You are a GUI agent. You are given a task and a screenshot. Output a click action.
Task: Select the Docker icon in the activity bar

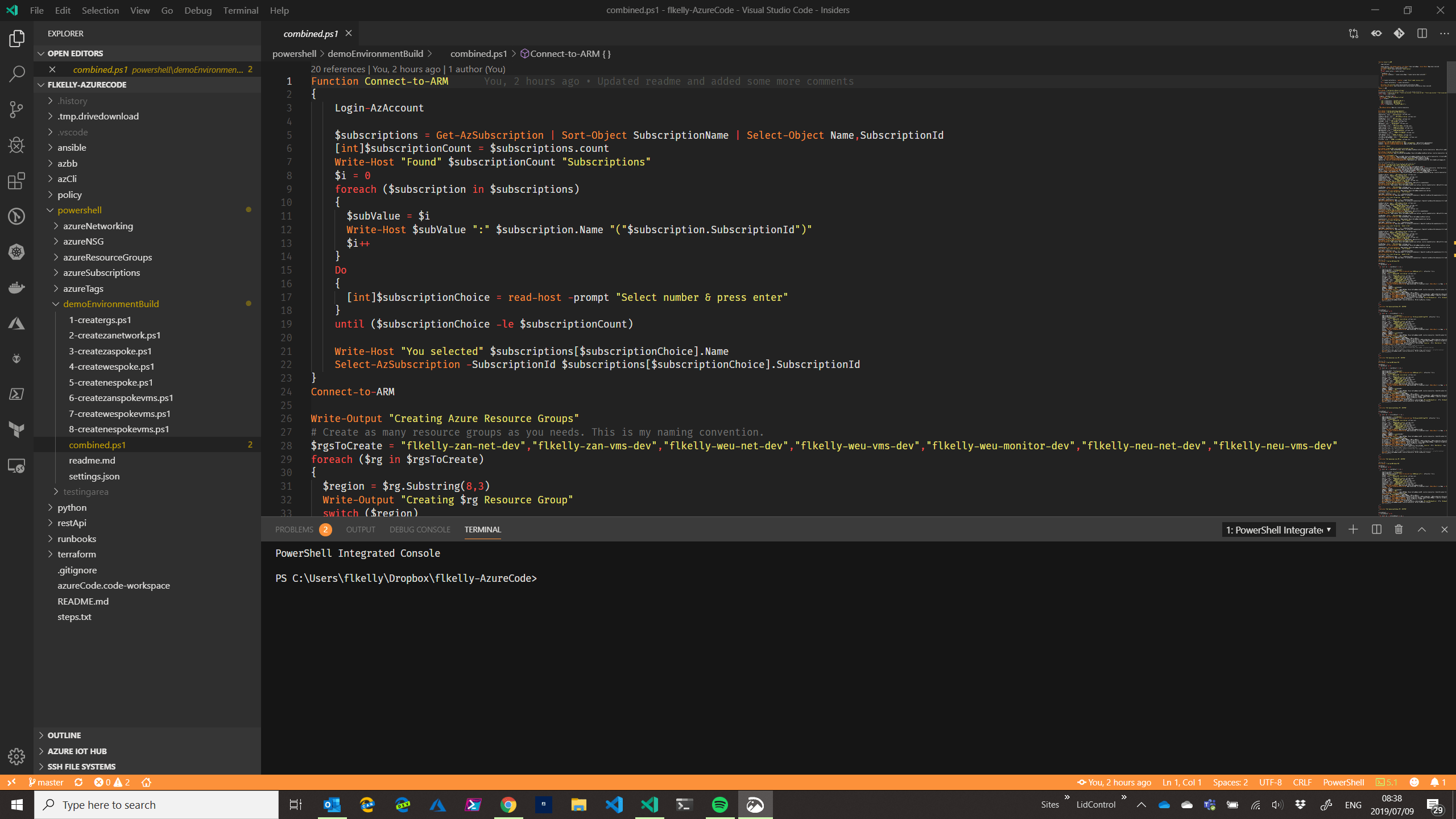[16, 287]
